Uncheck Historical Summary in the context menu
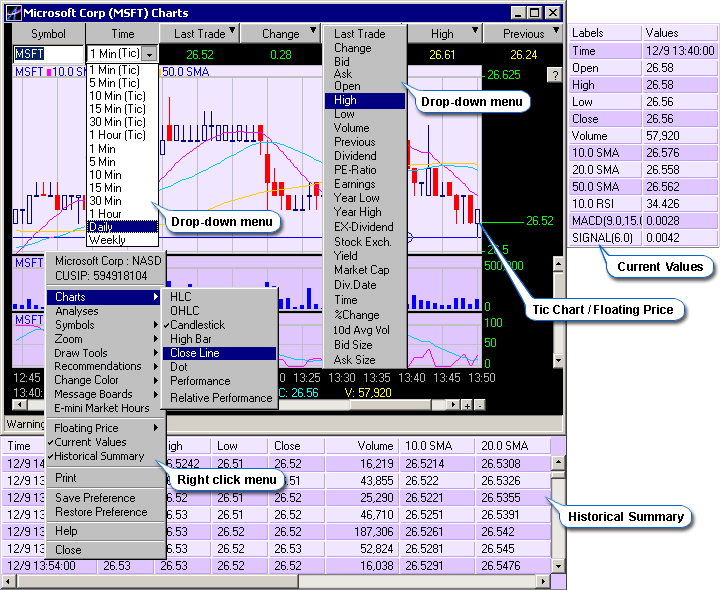The width and height of the screenshot is (720, 590). coord(99,456)
